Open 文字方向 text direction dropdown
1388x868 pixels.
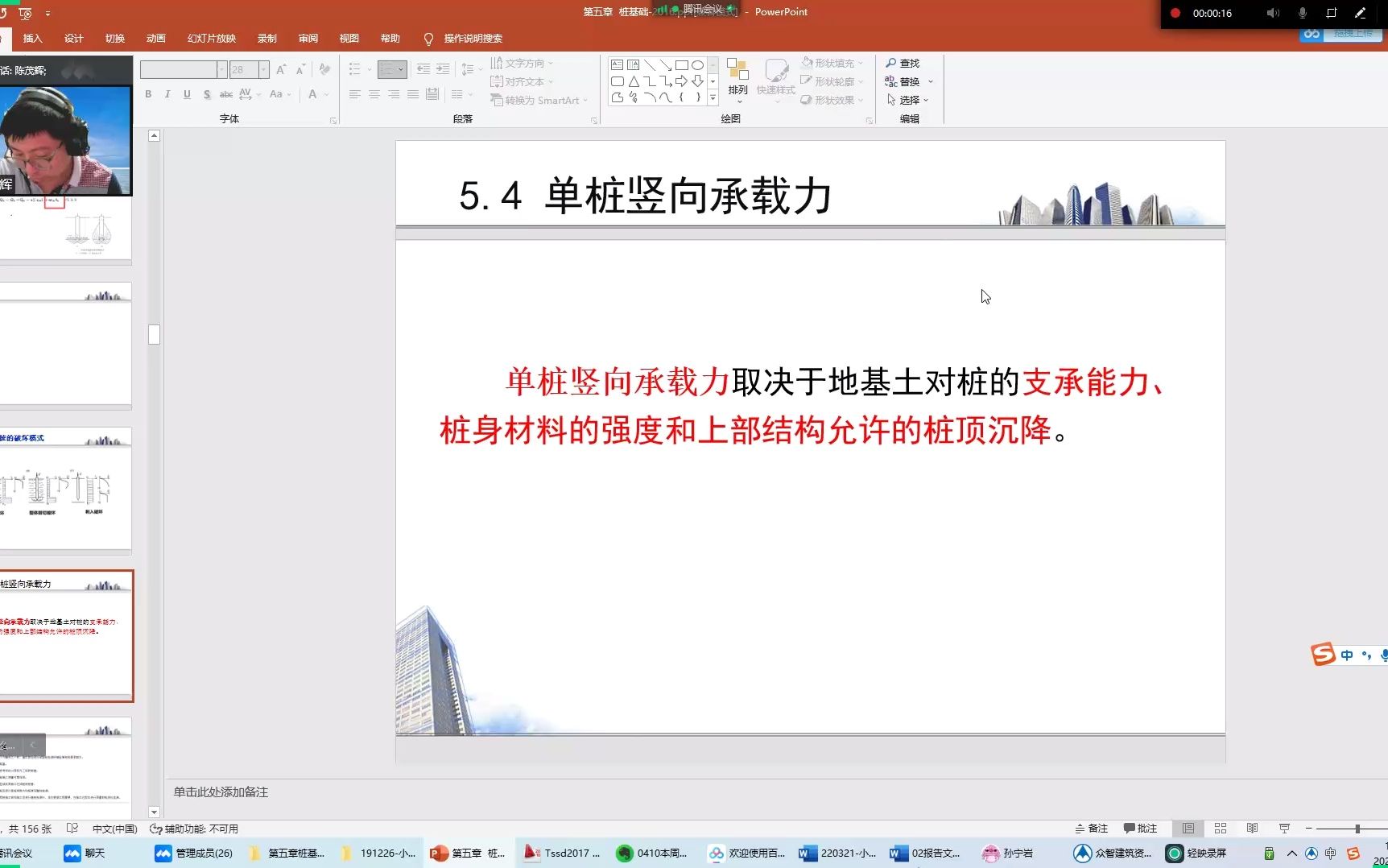(522, 63)
